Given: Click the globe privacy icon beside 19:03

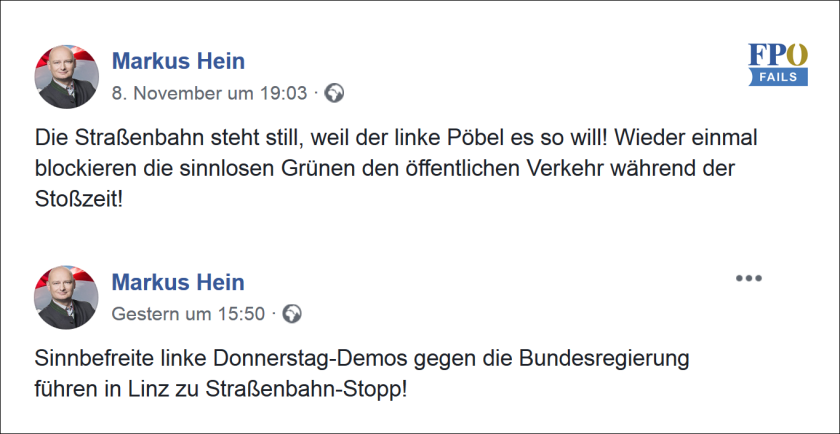Looking at the screenshot, I should pos(334,93).
